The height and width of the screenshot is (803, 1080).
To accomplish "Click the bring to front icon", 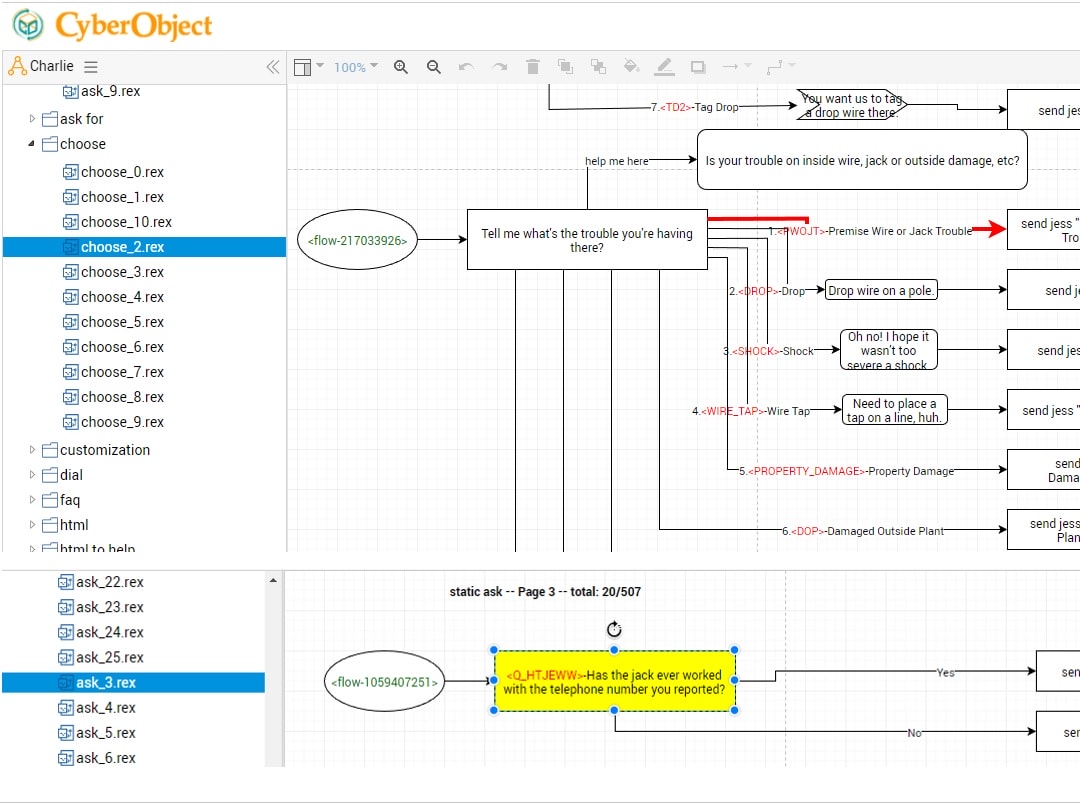I will click(x=565, y=67).
